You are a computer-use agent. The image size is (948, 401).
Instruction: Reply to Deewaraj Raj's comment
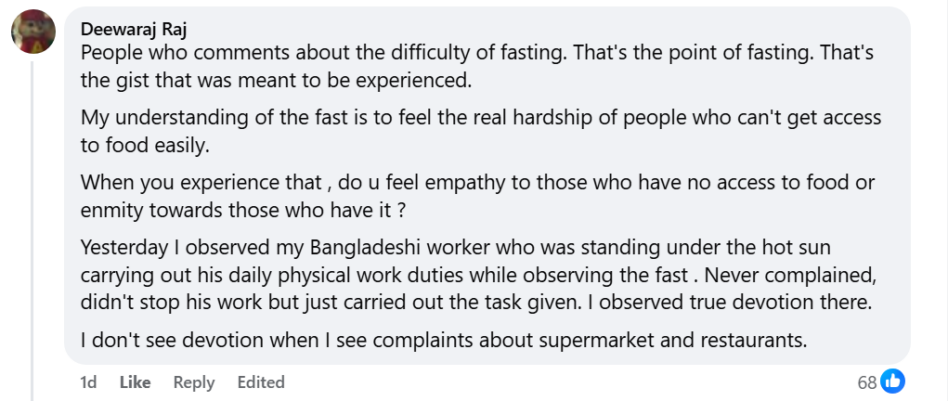coord(194,382)
